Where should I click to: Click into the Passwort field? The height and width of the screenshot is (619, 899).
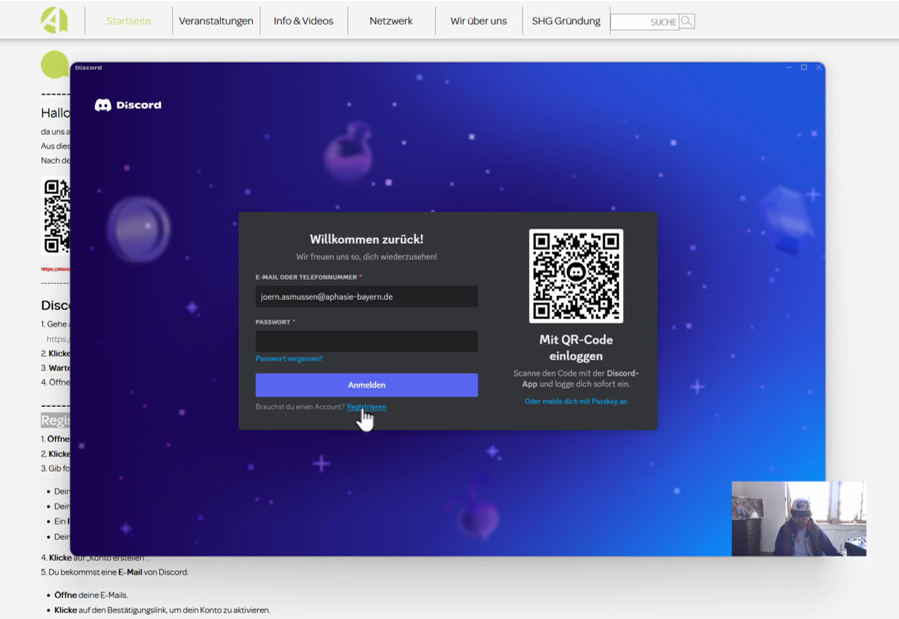(x=366, y=341)
